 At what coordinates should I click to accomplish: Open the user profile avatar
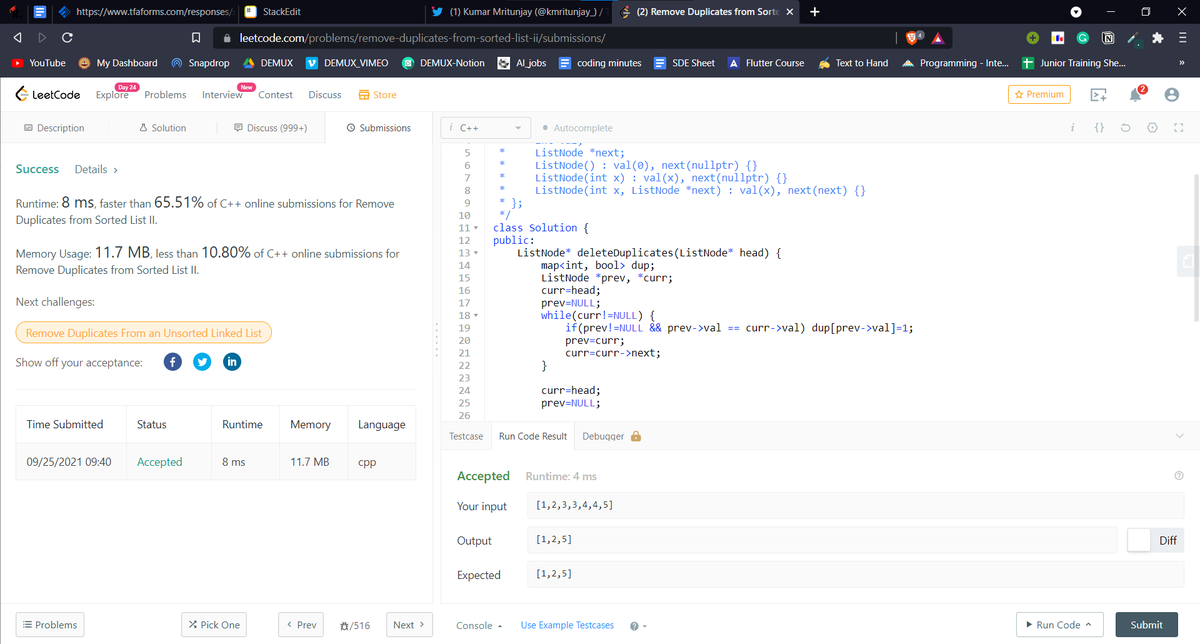[x=1171, y=95]
